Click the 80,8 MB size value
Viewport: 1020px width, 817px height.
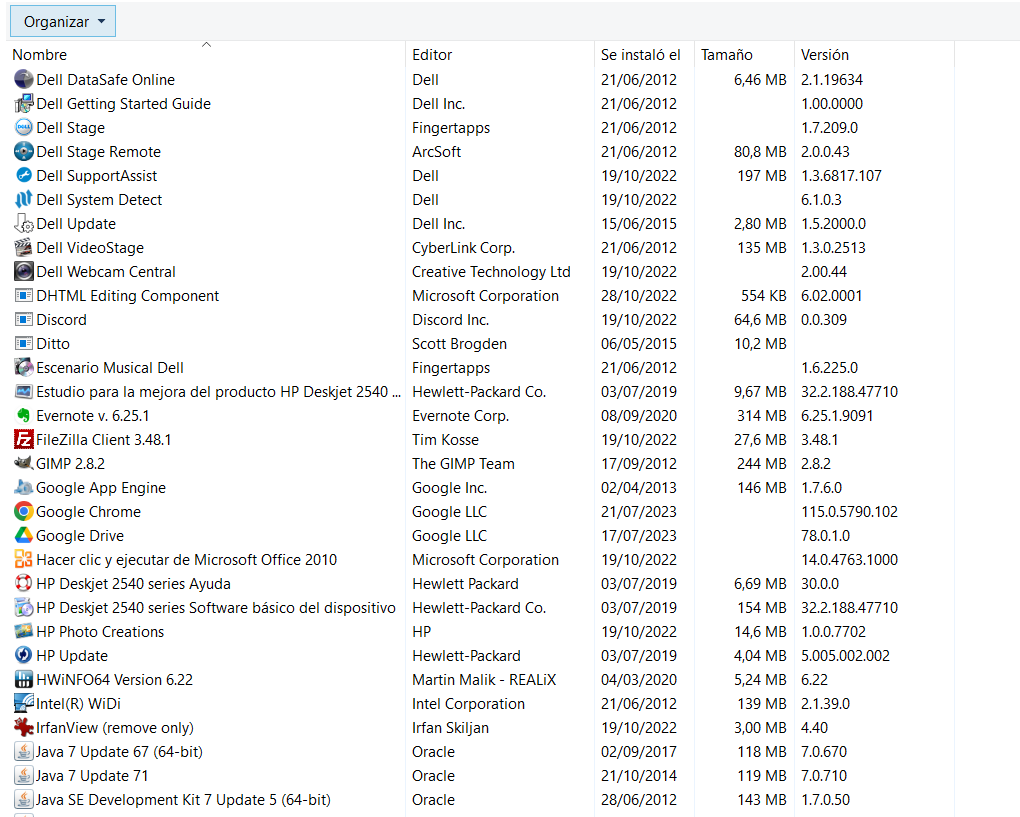[x=760, y=152]
